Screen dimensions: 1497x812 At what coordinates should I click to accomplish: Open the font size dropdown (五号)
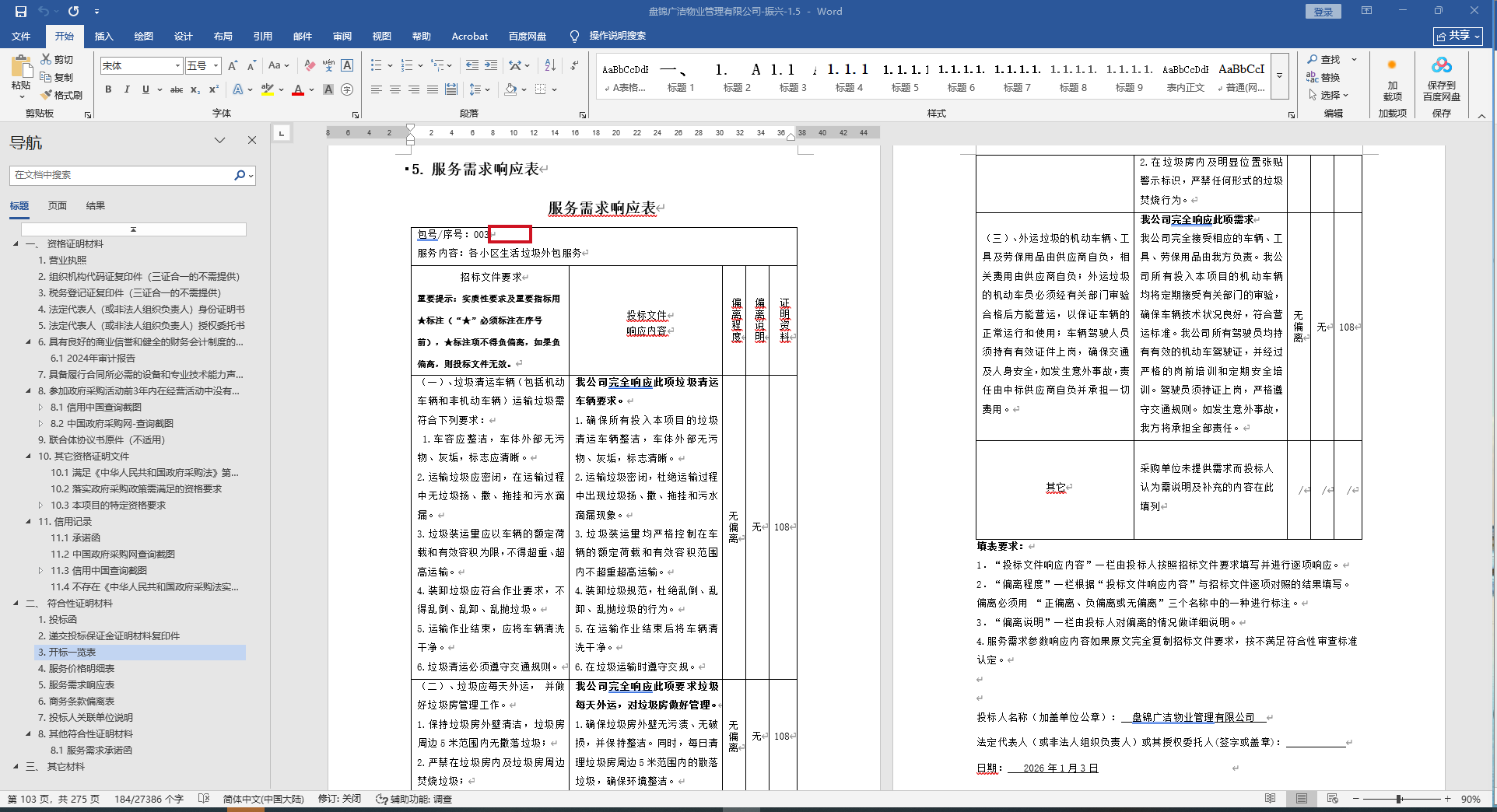216,66
